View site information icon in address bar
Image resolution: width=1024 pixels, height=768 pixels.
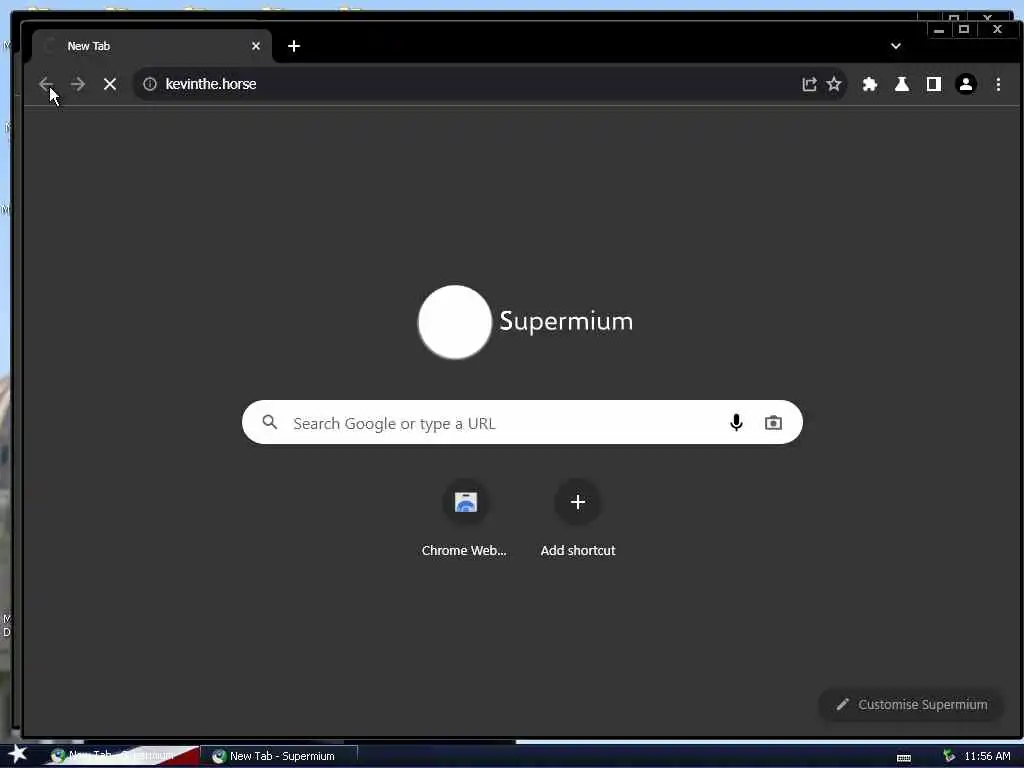click(150, 84)
